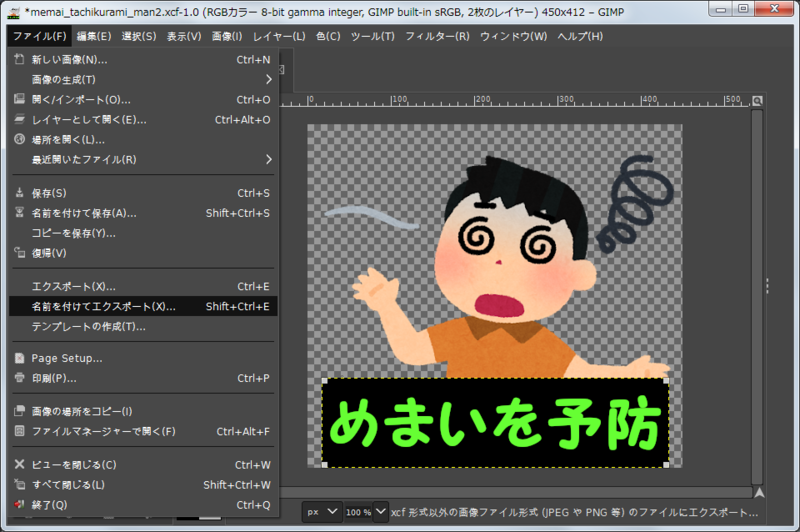Open the ウィンドウ(W) menu
Image resolution: width=800 pixels, height=532 pixels.
click(x=513, y=36)
